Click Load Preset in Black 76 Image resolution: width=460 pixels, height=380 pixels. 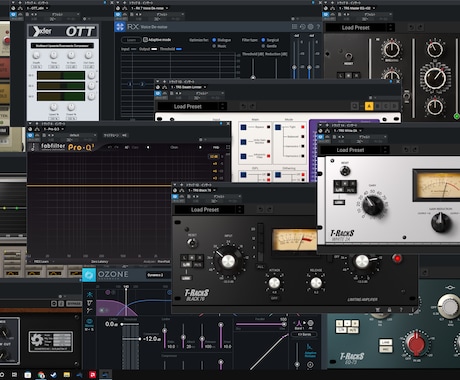pos(205,209)
